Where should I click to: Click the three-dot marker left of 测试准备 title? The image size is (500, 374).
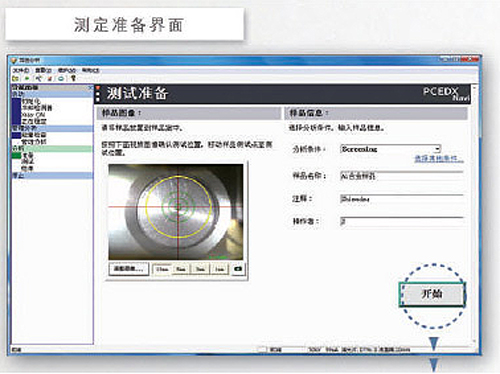click(98, 94)
